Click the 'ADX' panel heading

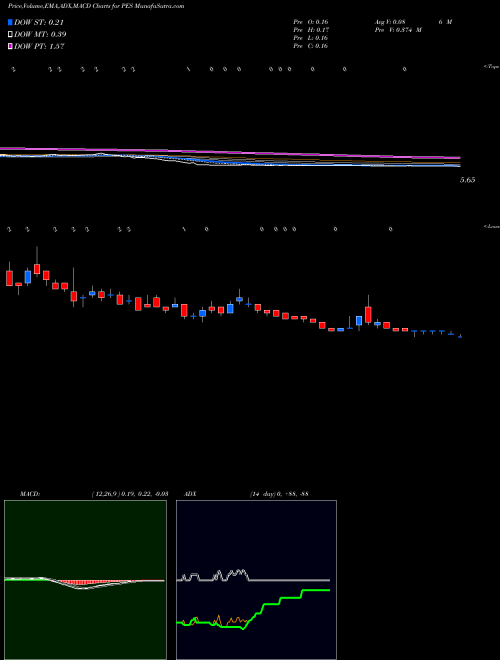[x=190, y=494]
